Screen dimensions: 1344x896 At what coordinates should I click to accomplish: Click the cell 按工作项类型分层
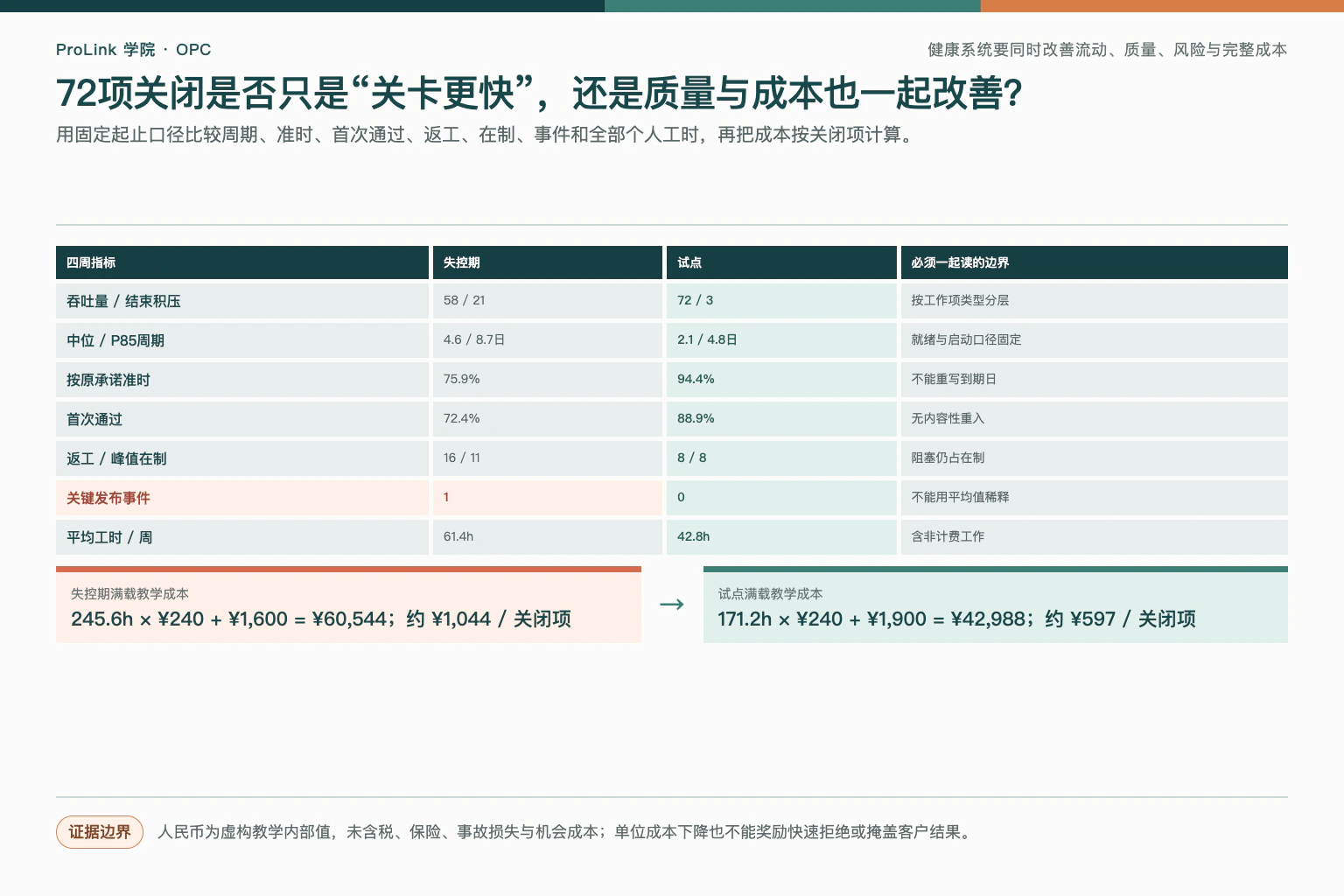1095,301
